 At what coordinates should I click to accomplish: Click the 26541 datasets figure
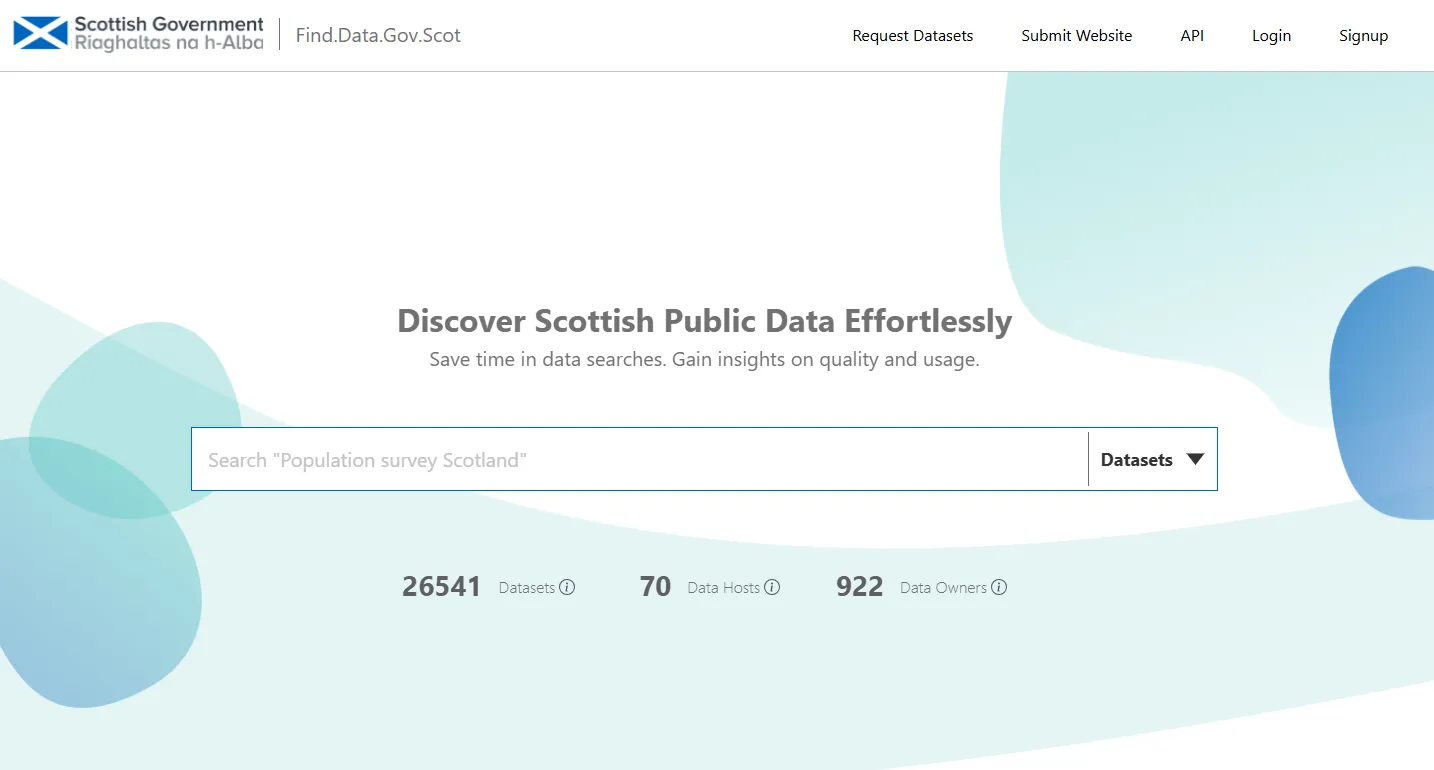pos(441,586)
